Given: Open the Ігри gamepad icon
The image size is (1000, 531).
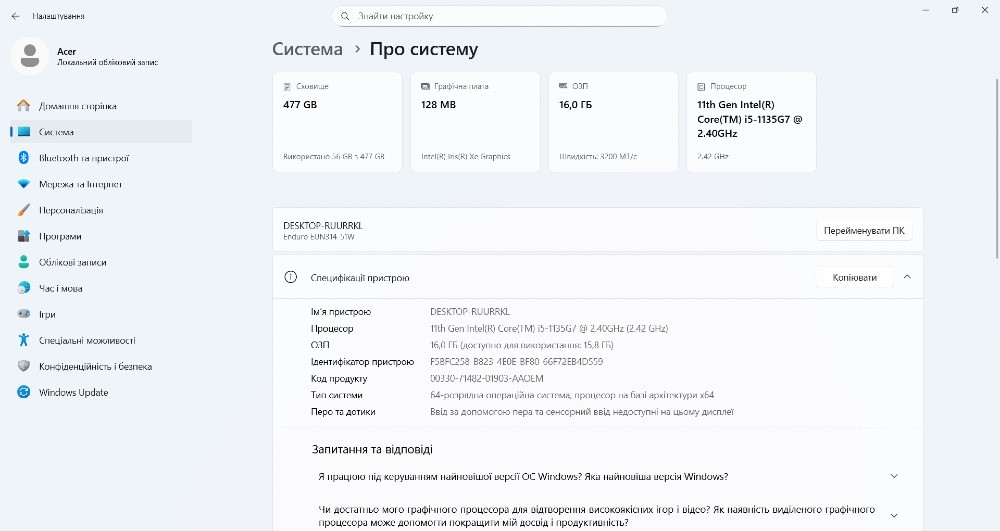Looking at the screenshot, I should click(24, 314).
